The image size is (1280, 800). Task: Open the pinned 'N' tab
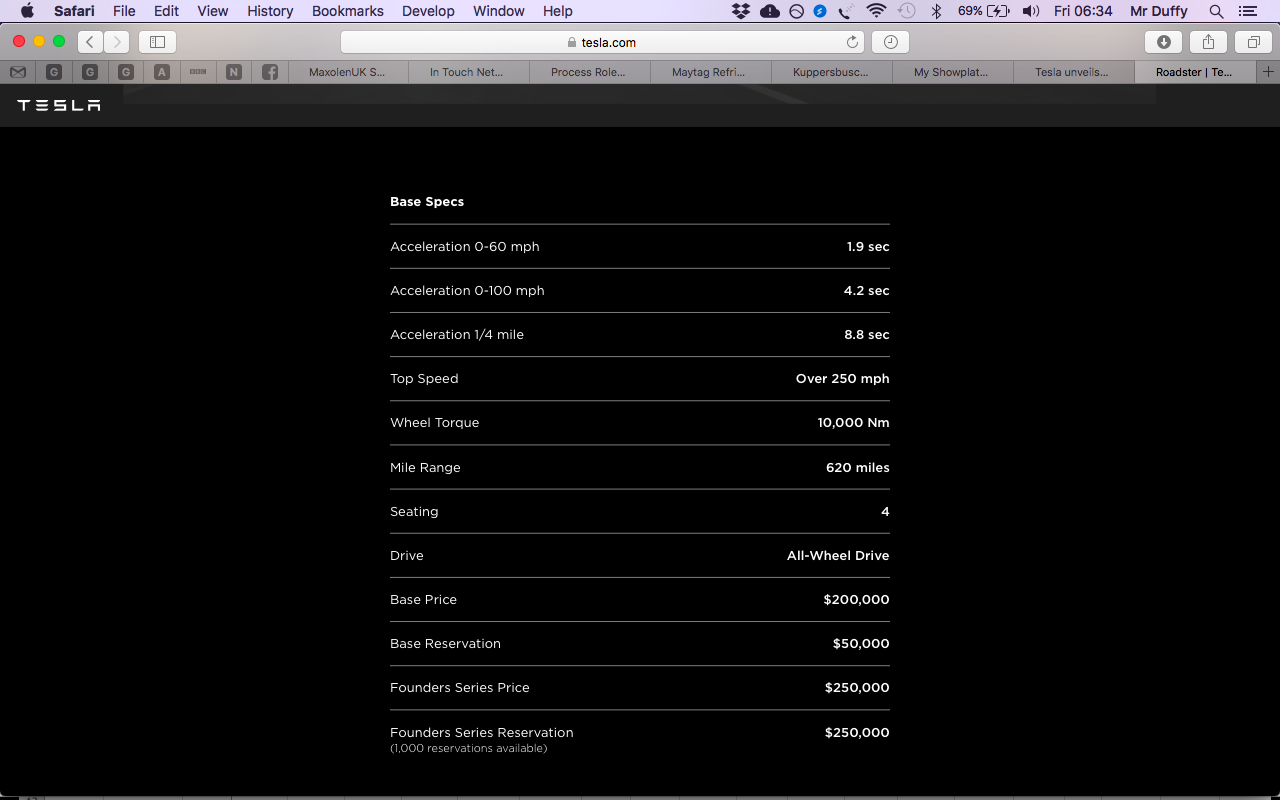pos(234,72)
